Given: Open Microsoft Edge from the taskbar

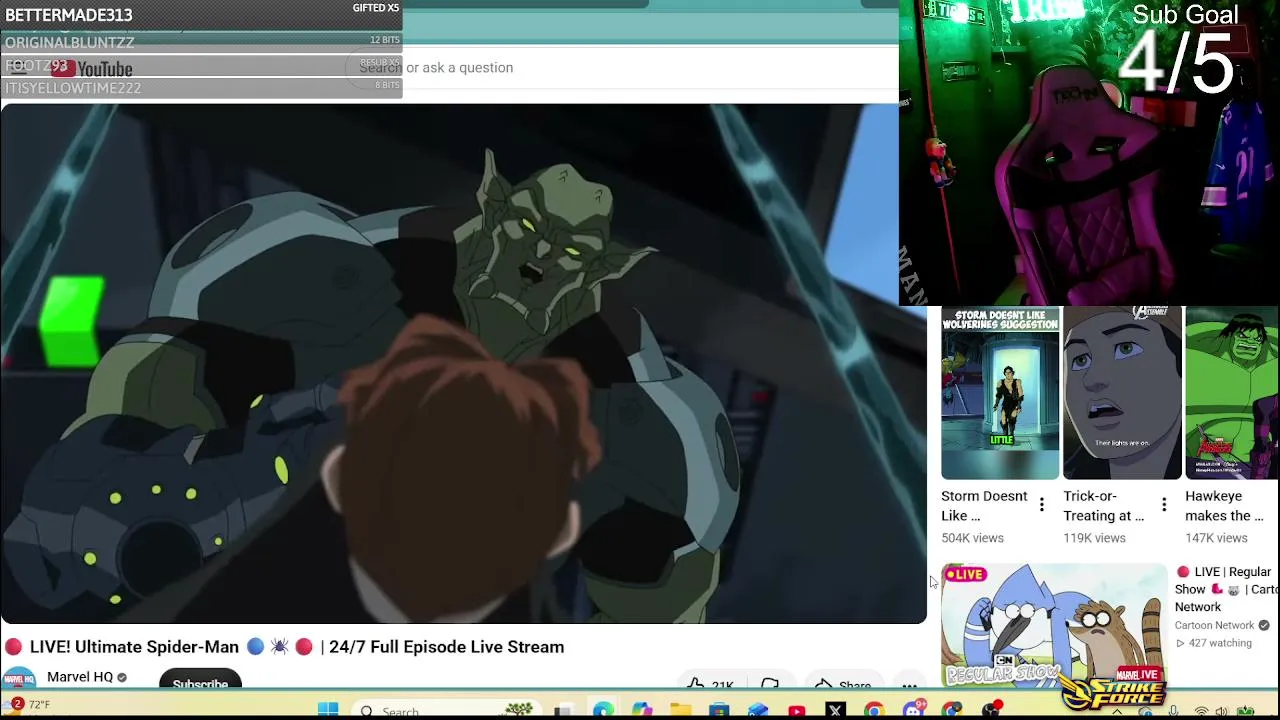Looking at the screenshot, I should (603, 710).
